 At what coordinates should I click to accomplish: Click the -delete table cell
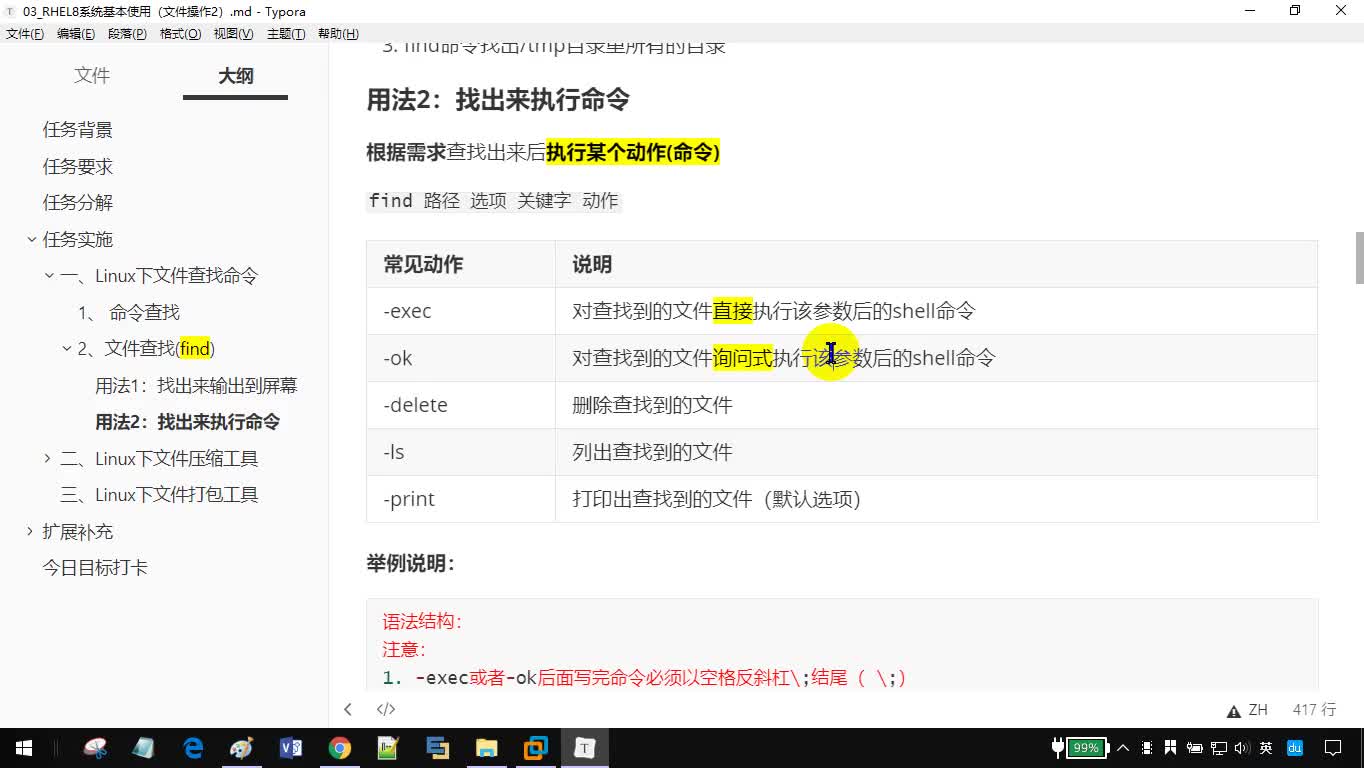[461, 405]
